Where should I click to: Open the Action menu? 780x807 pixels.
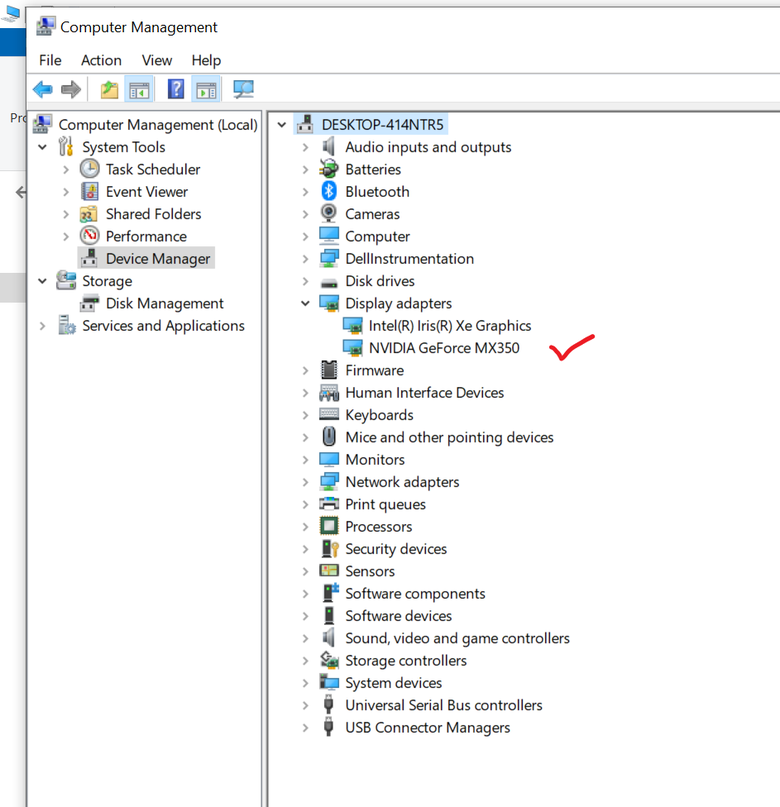tap(101, 60)
